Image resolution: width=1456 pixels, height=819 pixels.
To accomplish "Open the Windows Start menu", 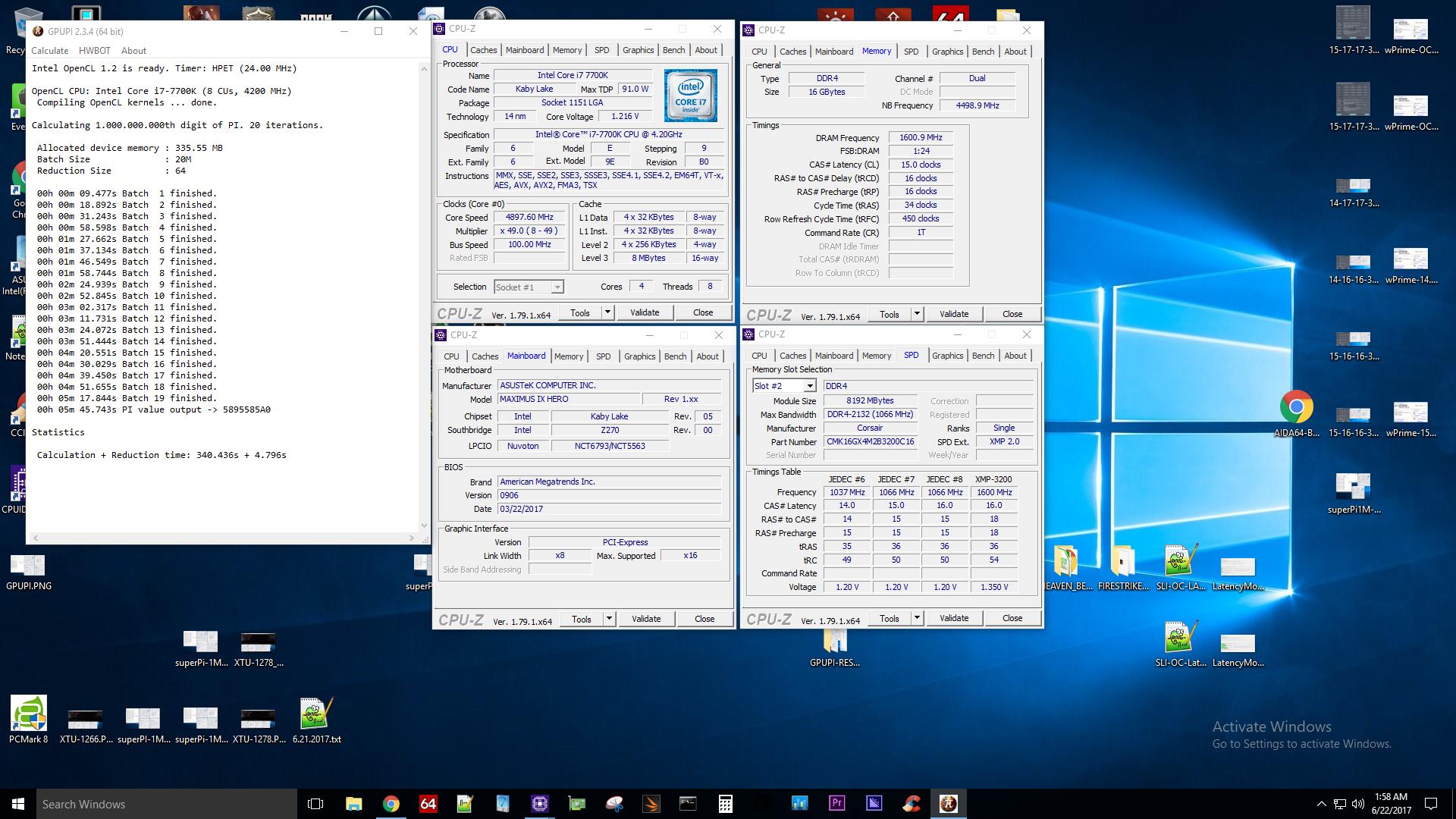I will (18, 804).
